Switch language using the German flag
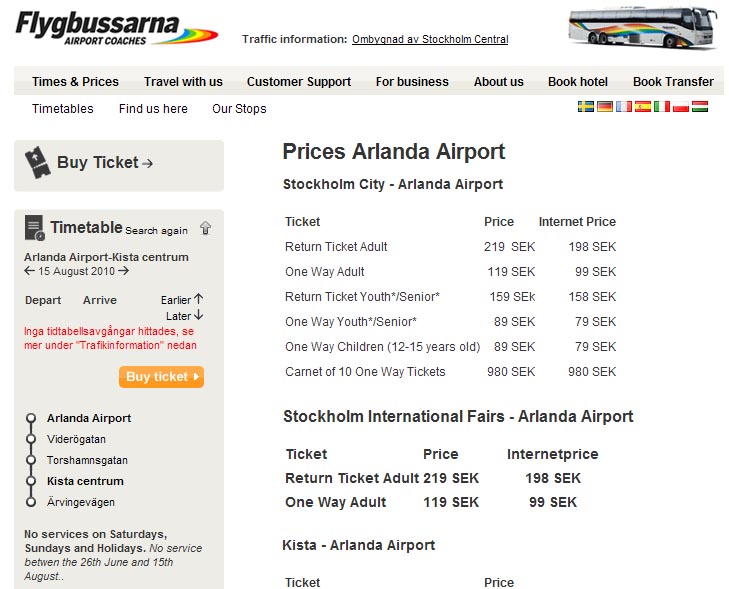 pos(604,106)
